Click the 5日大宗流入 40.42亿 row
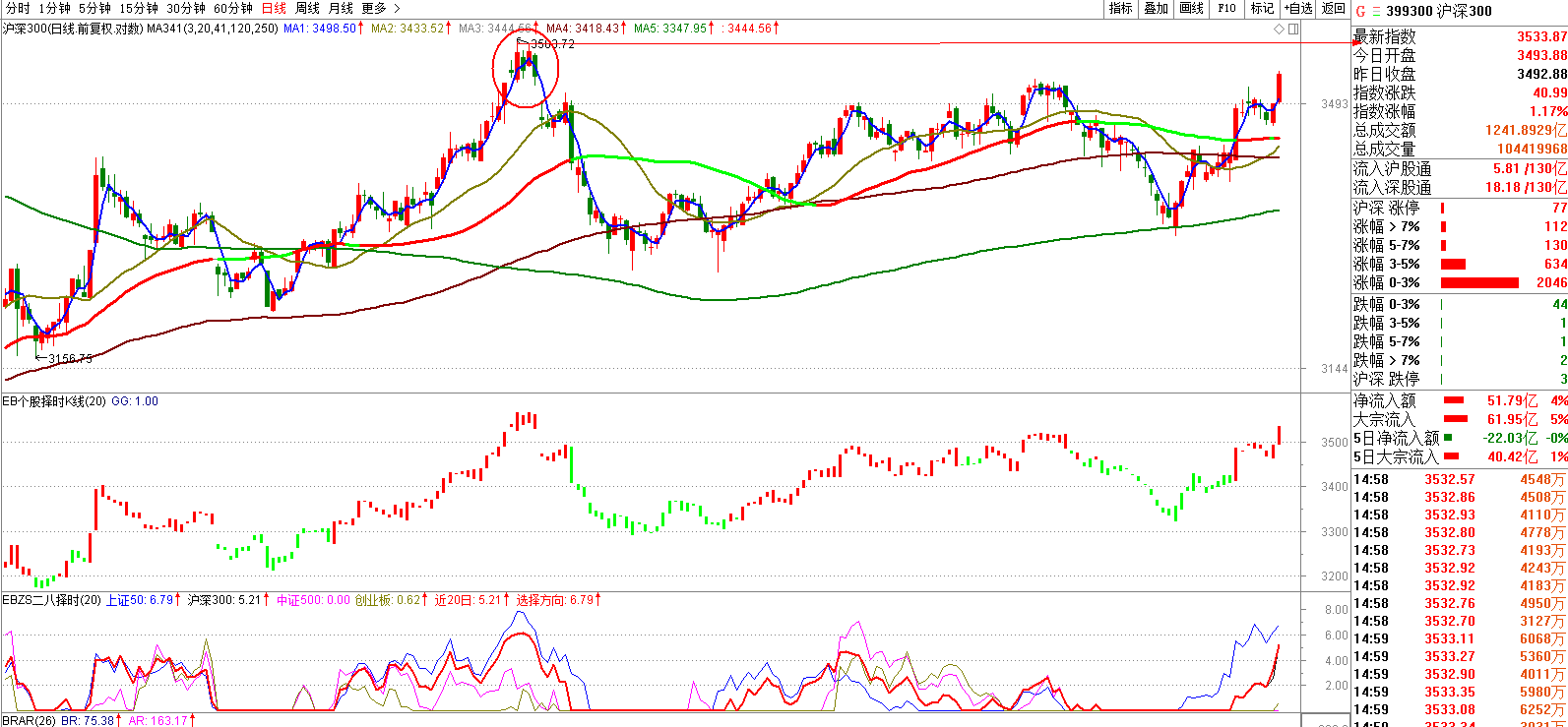Image resolution: width=1568 pixels, height=727 pixels. (1460, 457)
